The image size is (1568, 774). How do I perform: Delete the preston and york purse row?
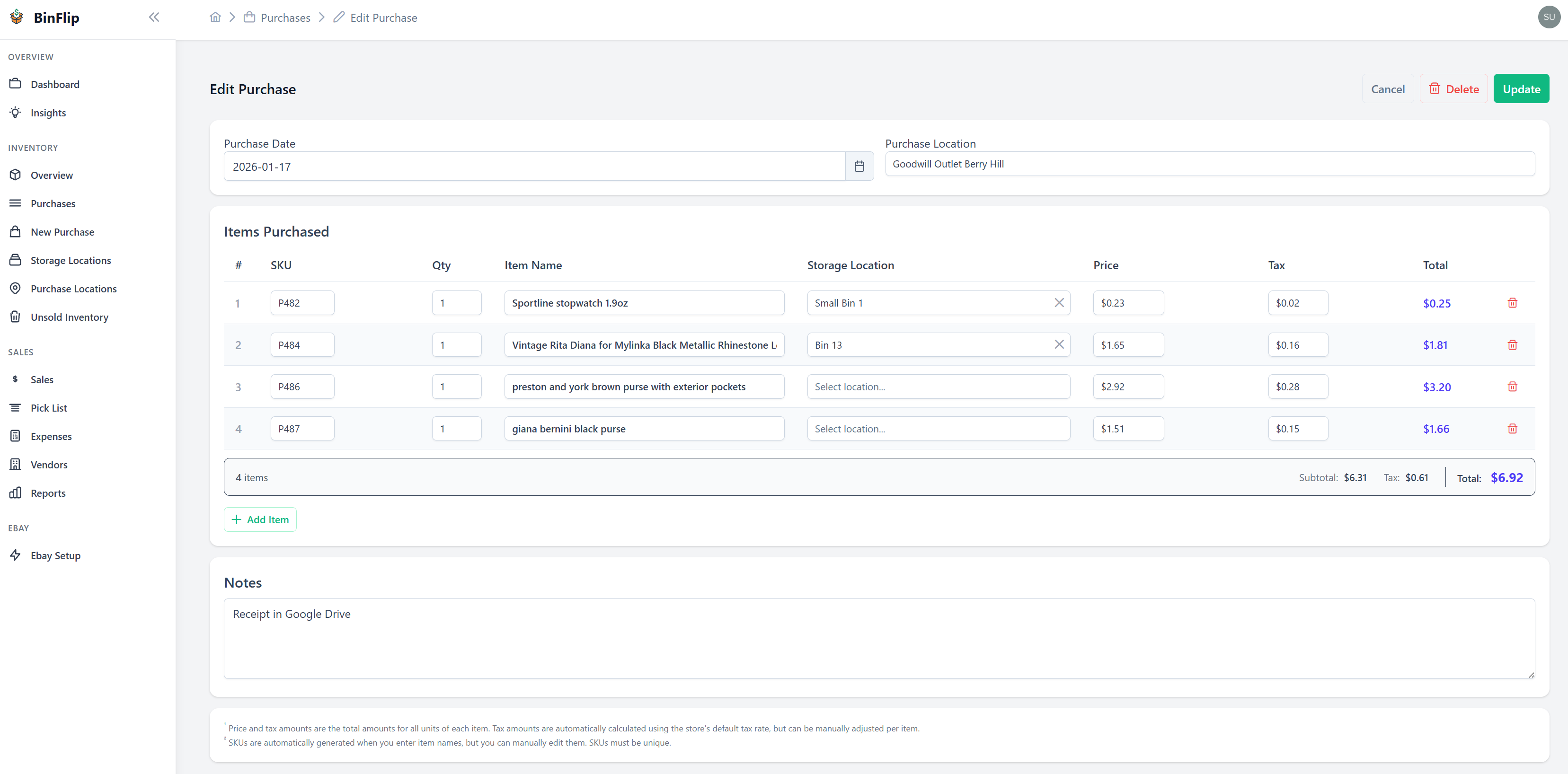pos(1512,387)
